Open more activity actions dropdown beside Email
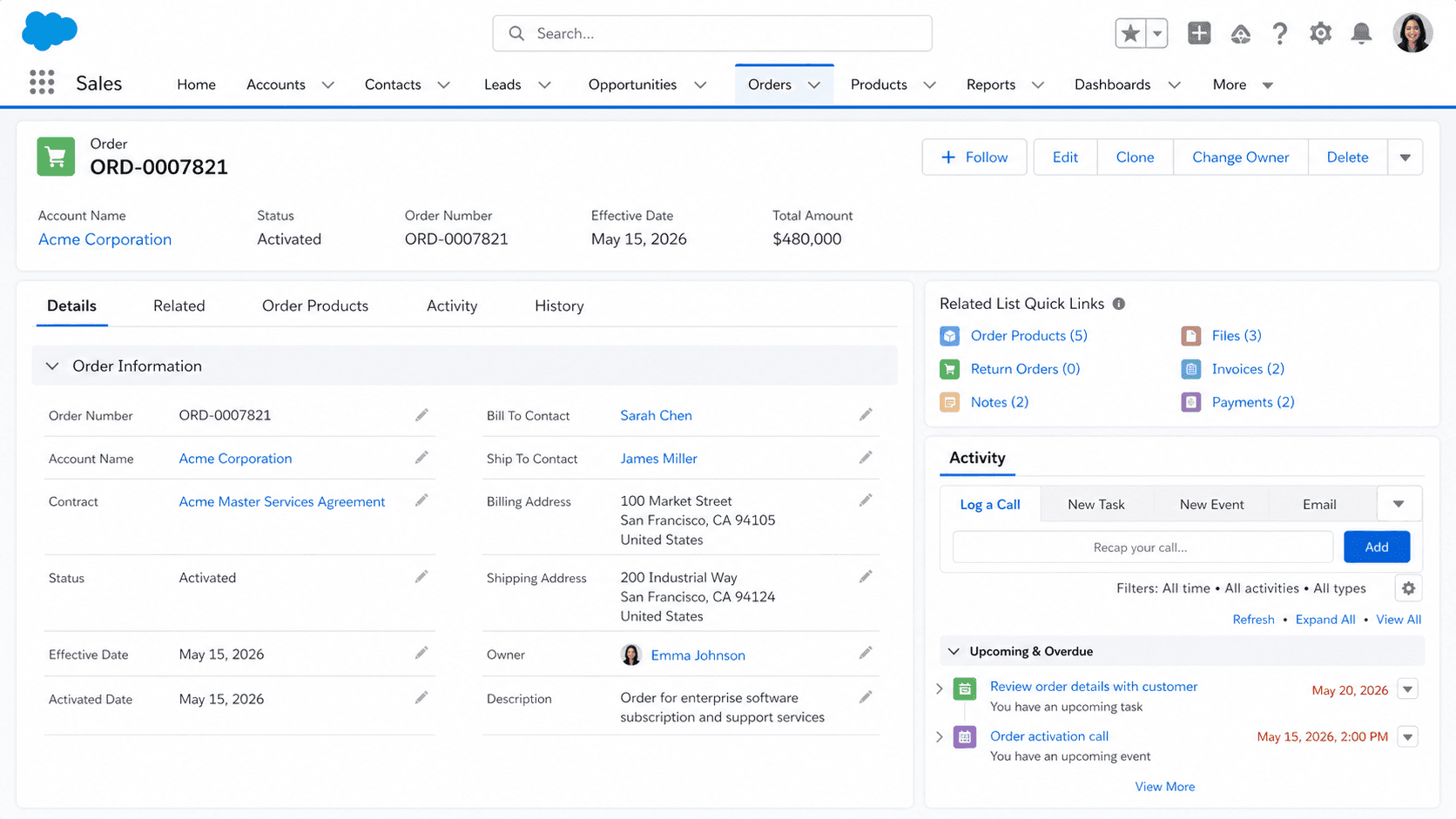The width and height of the screenshot is (1456, 819). tap(1399, 504)
